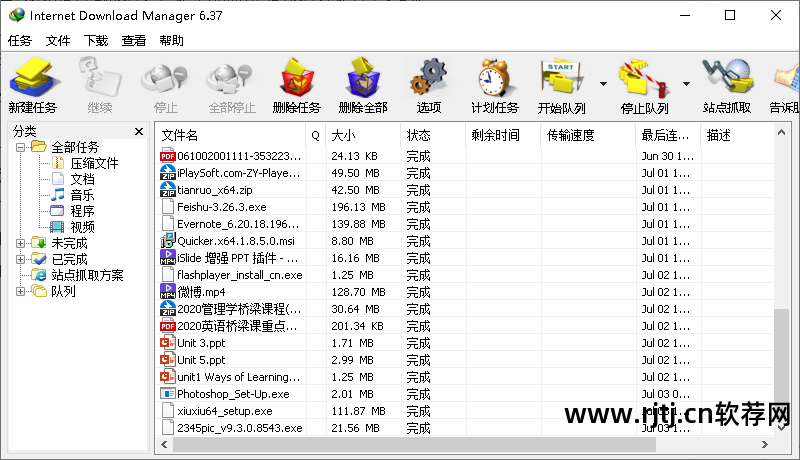Select the 2020管理学桥梁课程 zip row
The image size is (800, 460).
(x=464, y=309)
